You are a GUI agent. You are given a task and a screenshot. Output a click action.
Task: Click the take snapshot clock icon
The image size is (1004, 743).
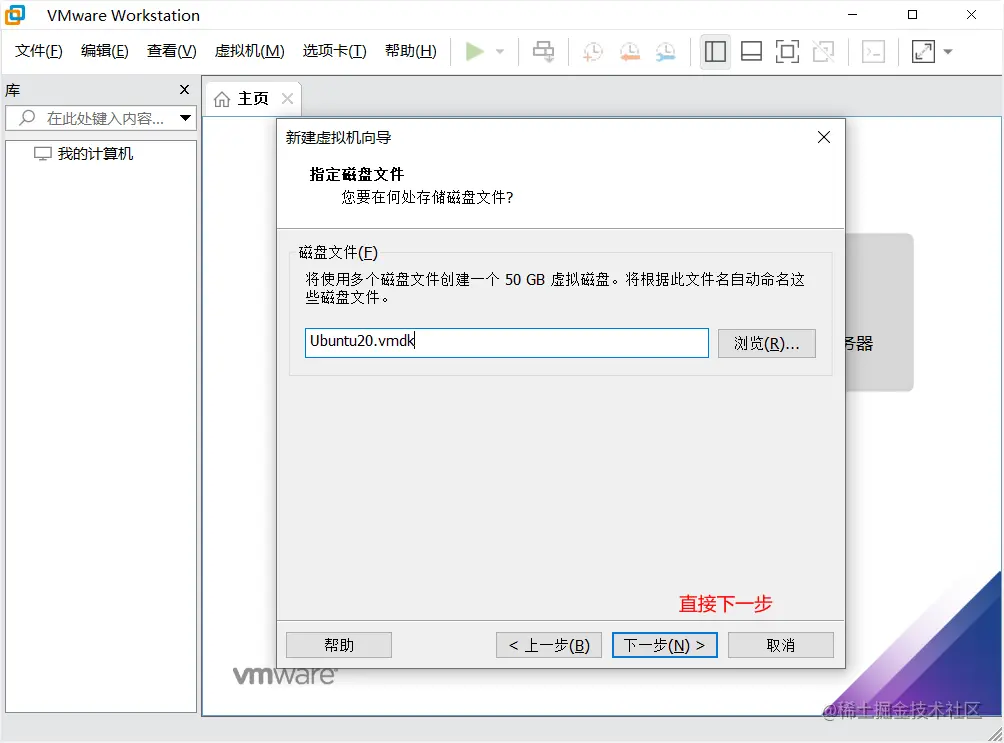(x=593, y=51)
